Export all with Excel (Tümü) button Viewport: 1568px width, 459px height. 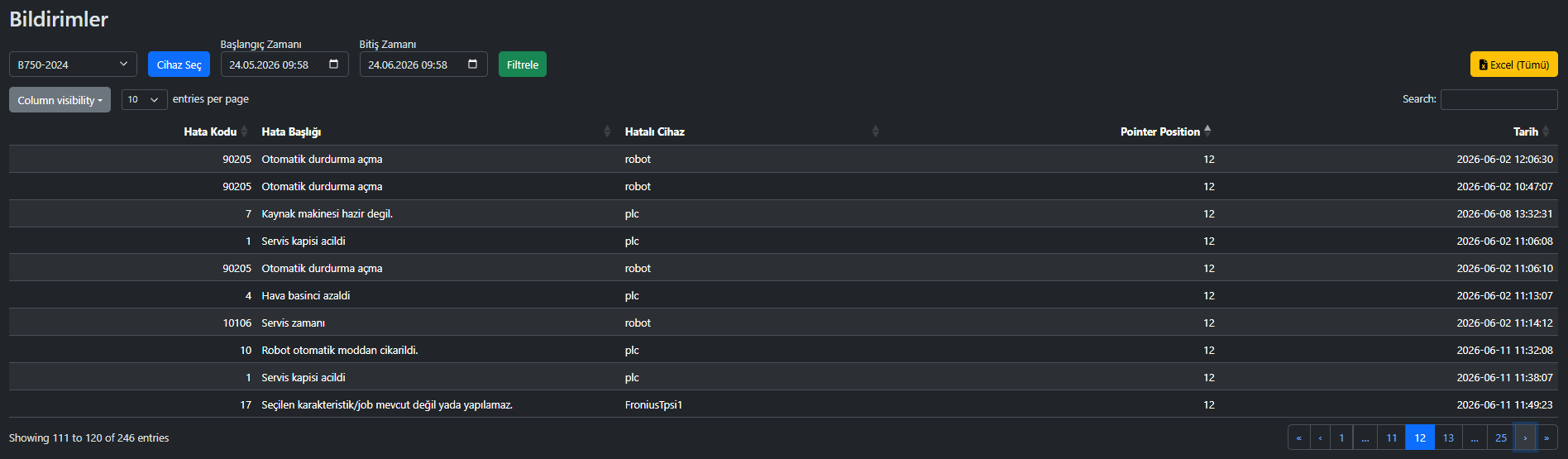(x=1513, y=65)
